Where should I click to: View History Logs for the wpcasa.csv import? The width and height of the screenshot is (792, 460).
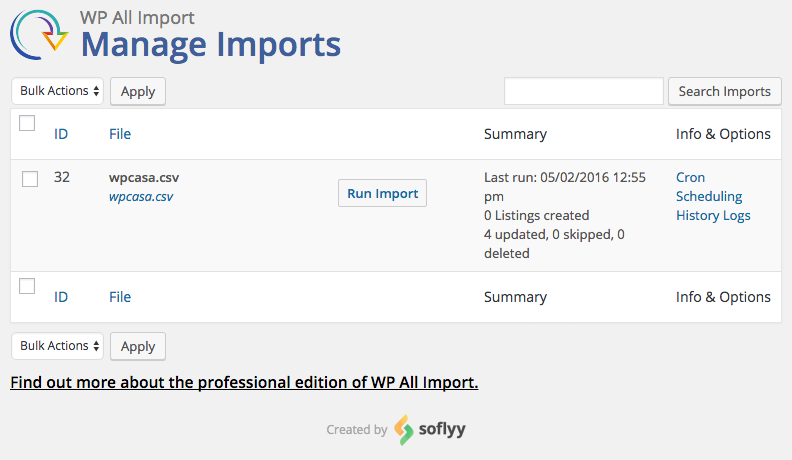713,215
